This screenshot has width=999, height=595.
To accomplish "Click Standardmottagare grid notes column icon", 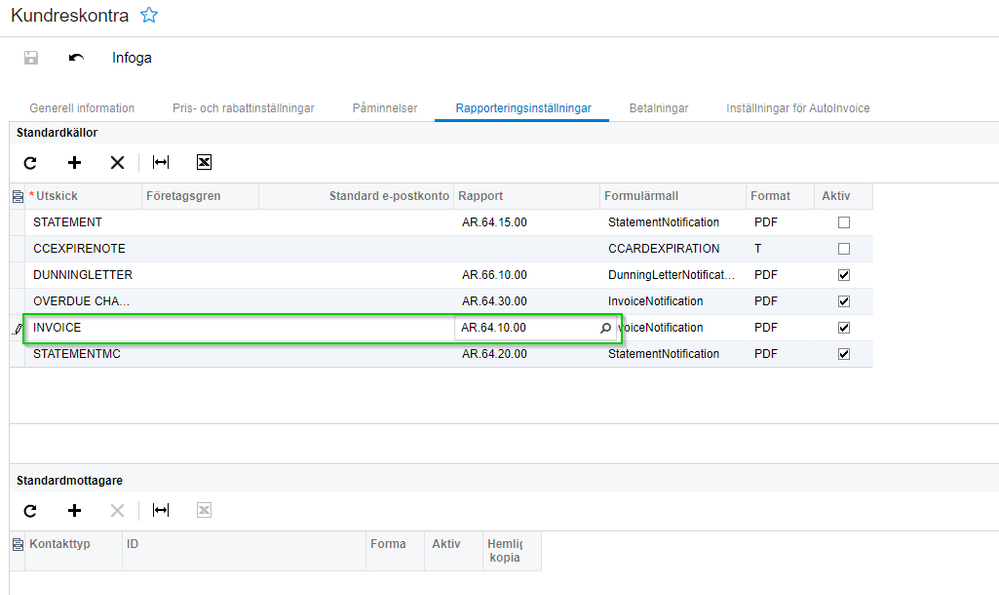I will coord(18,544).
